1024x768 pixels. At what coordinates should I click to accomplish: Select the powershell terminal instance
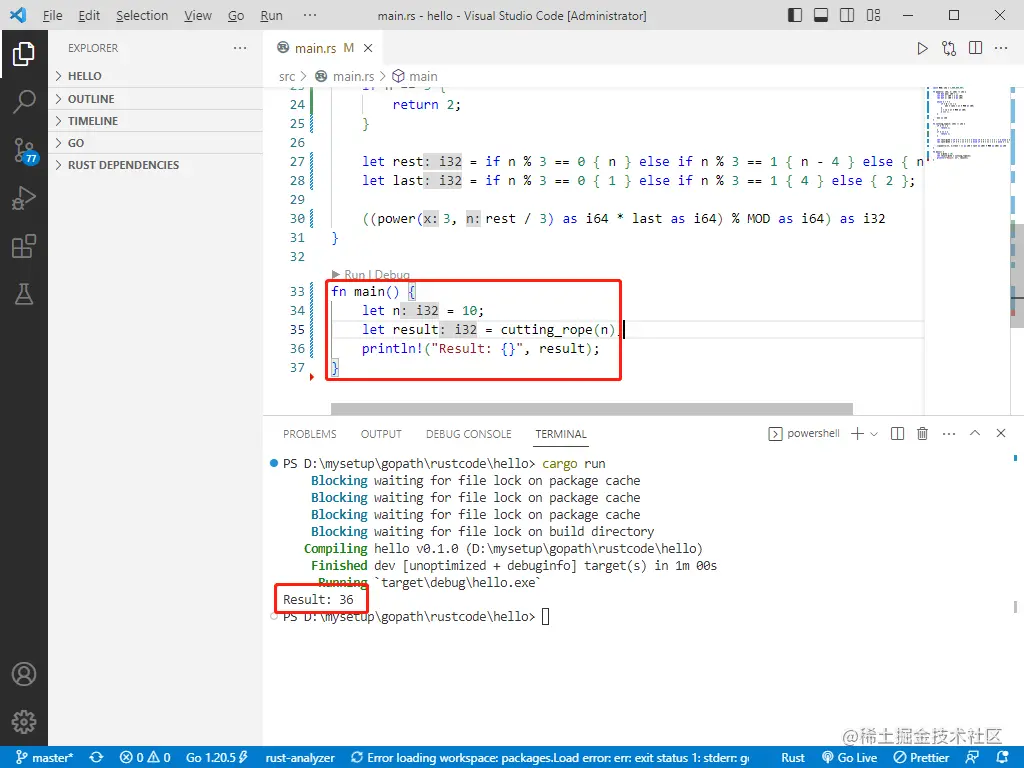click(804, 434)
